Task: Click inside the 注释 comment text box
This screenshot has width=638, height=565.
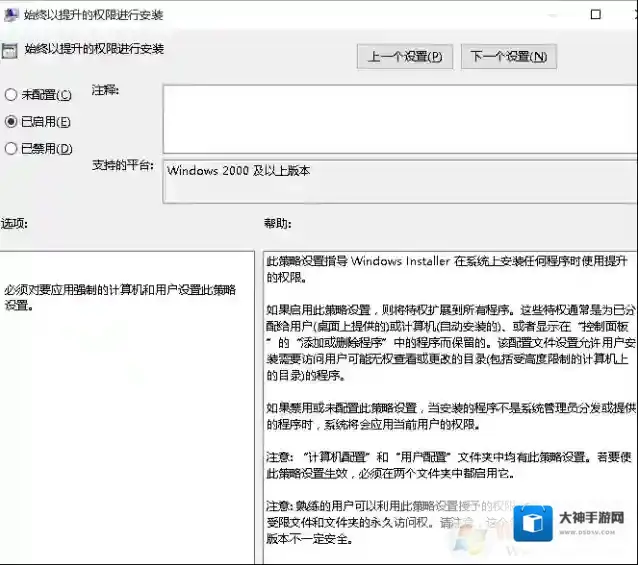Action: pos(400,119)
